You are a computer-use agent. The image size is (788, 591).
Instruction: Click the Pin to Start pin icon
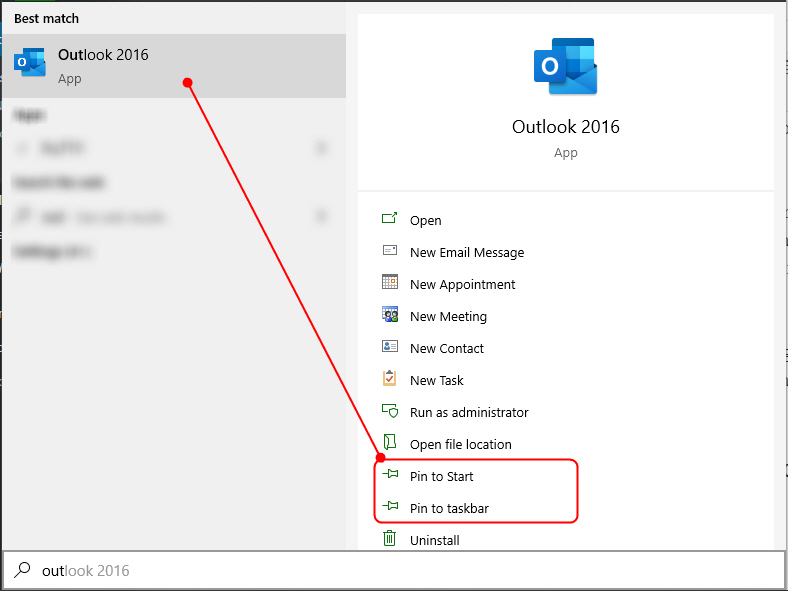coord(390,474)
